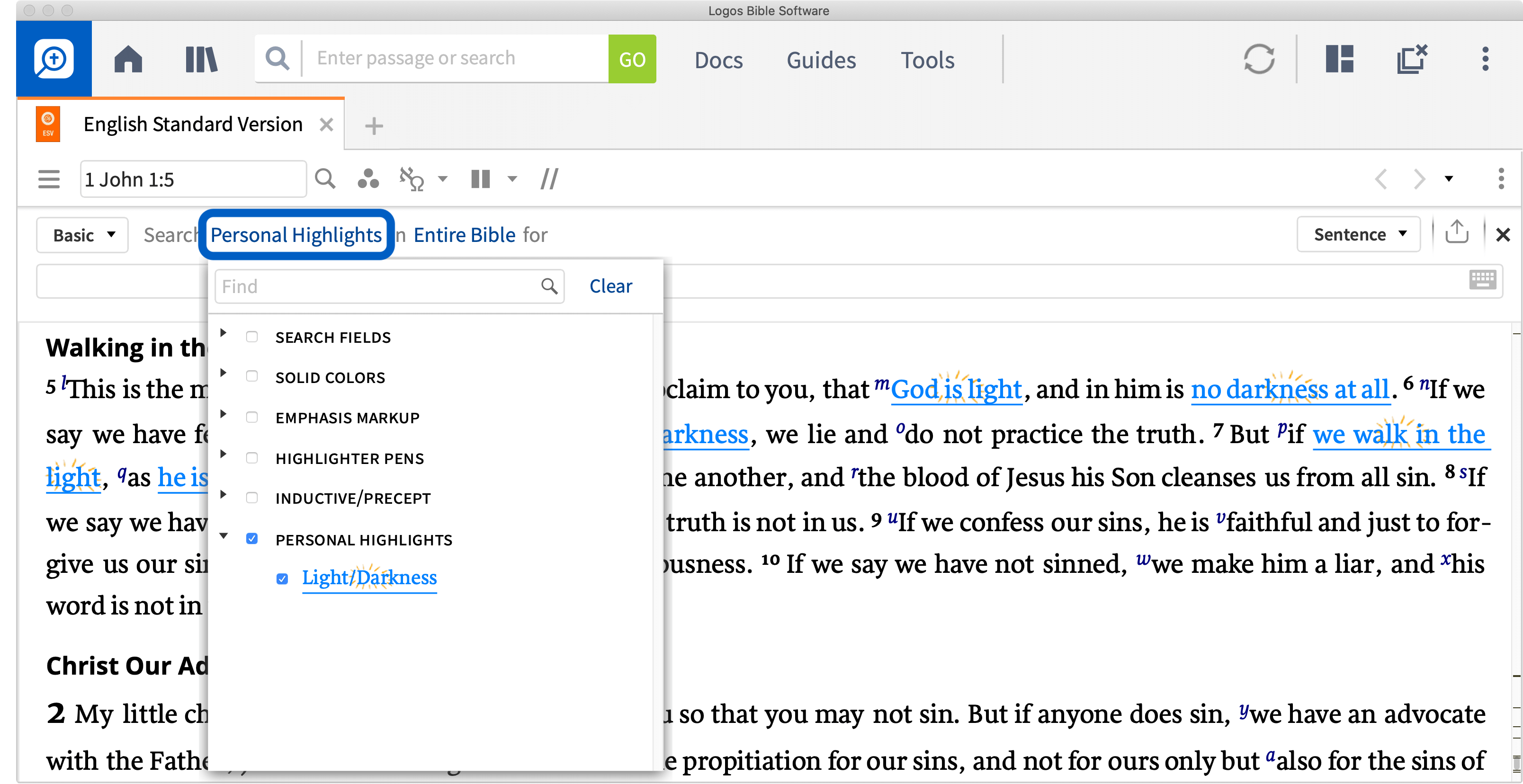
Task: Expand the Emphasis Markup group
Action: click(224, 414)
